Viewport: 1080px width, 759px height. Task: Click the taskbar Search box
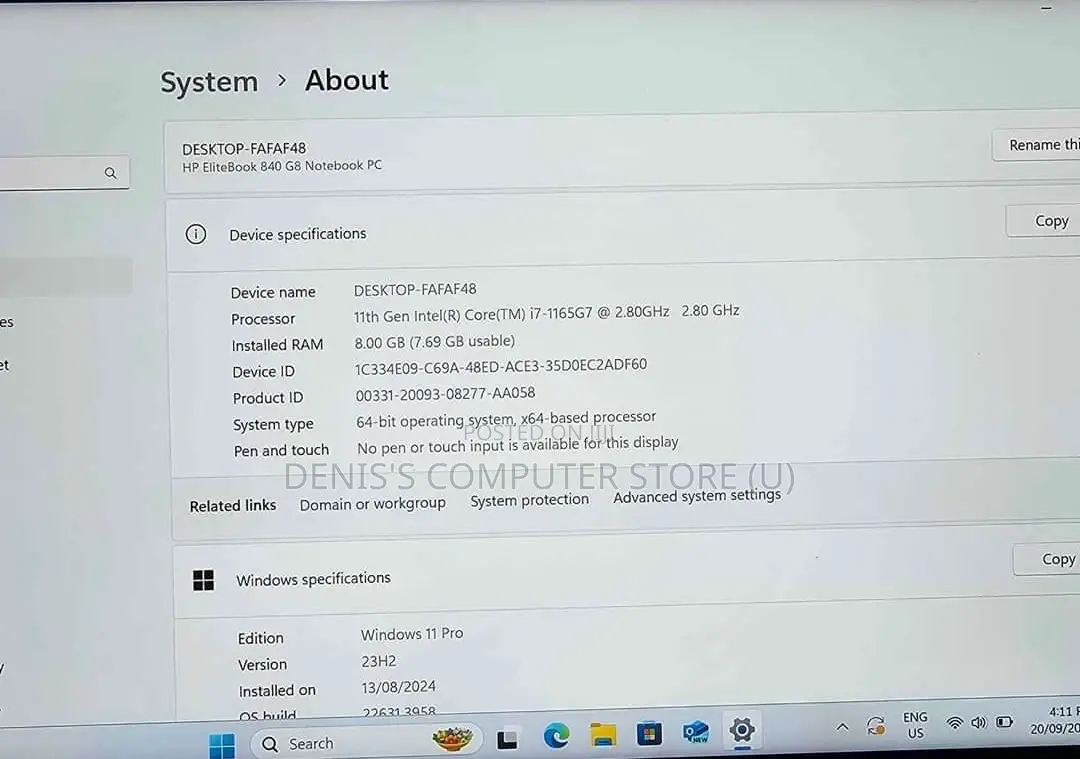pos(364,742)
